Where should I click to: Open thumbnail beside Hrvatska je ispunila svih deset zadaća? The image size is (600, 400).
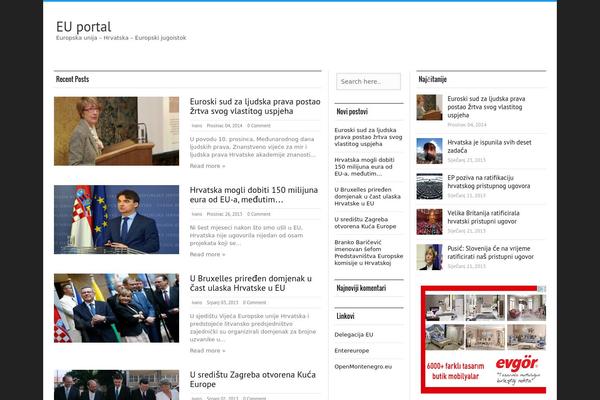tap(429, 151)
